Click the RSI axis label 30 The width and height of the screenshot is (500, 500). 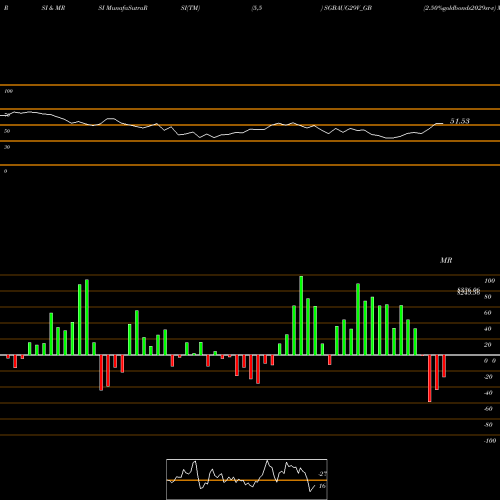click(7, 147)
